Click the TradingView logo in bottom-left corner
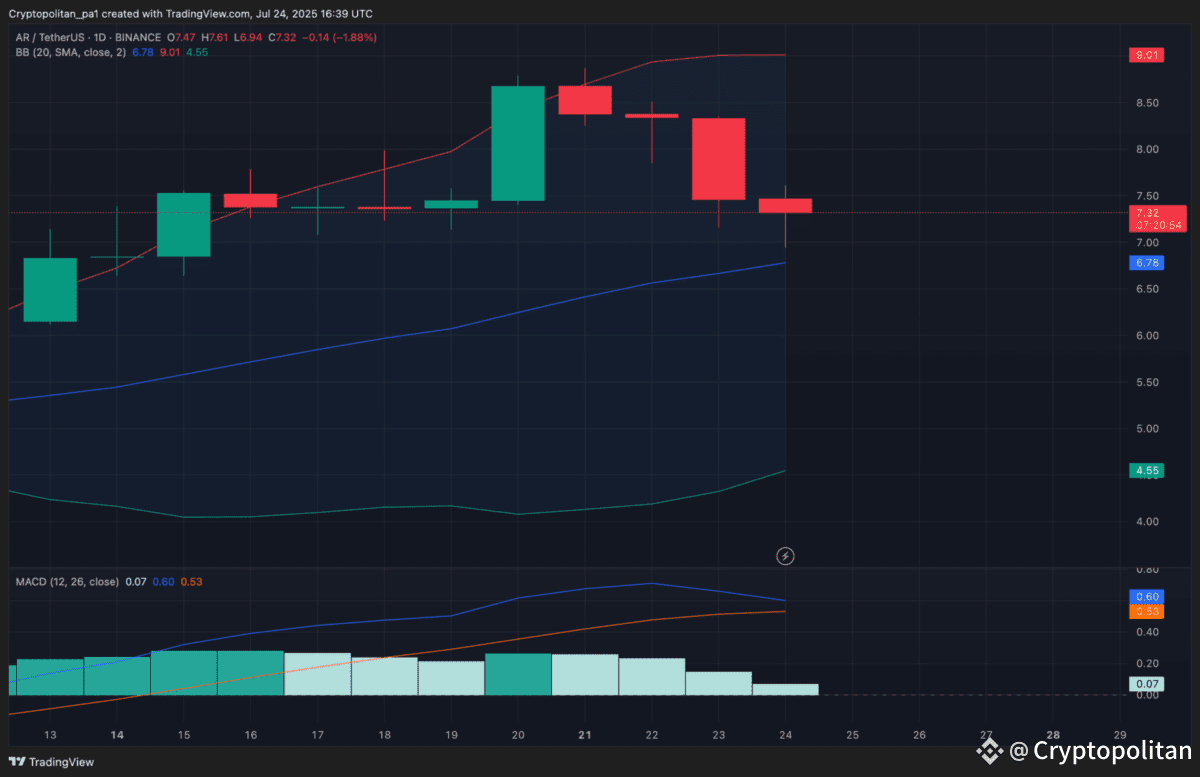 pyautogui.click(x=18, y=762)
